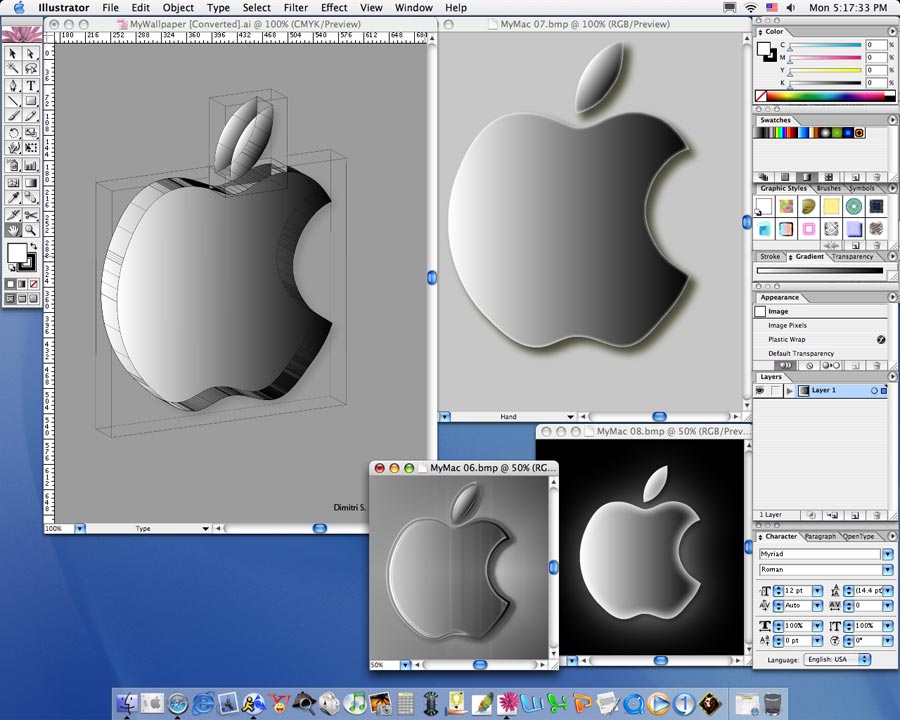Toggle the lock box for Layer 1
900x720 pixels.
(776, 390)
